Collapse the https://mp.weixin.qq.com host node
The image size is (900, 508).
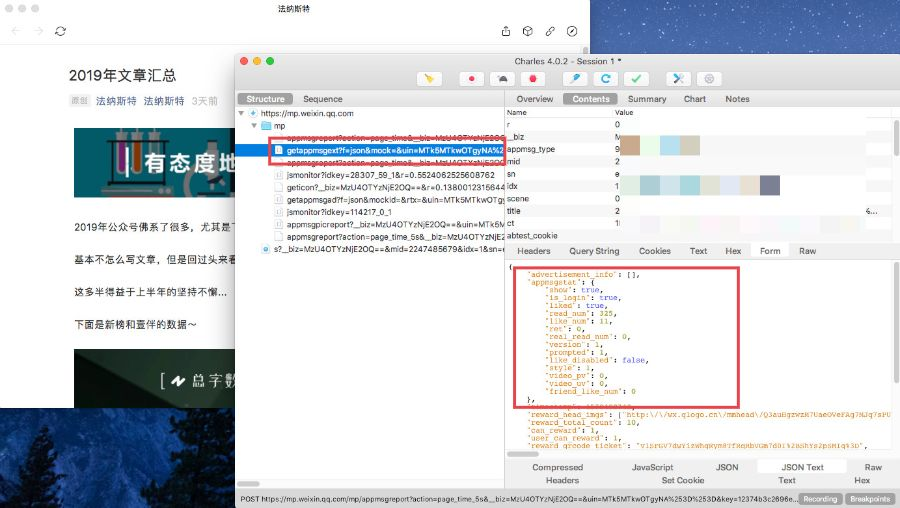[x=242, y=113]
